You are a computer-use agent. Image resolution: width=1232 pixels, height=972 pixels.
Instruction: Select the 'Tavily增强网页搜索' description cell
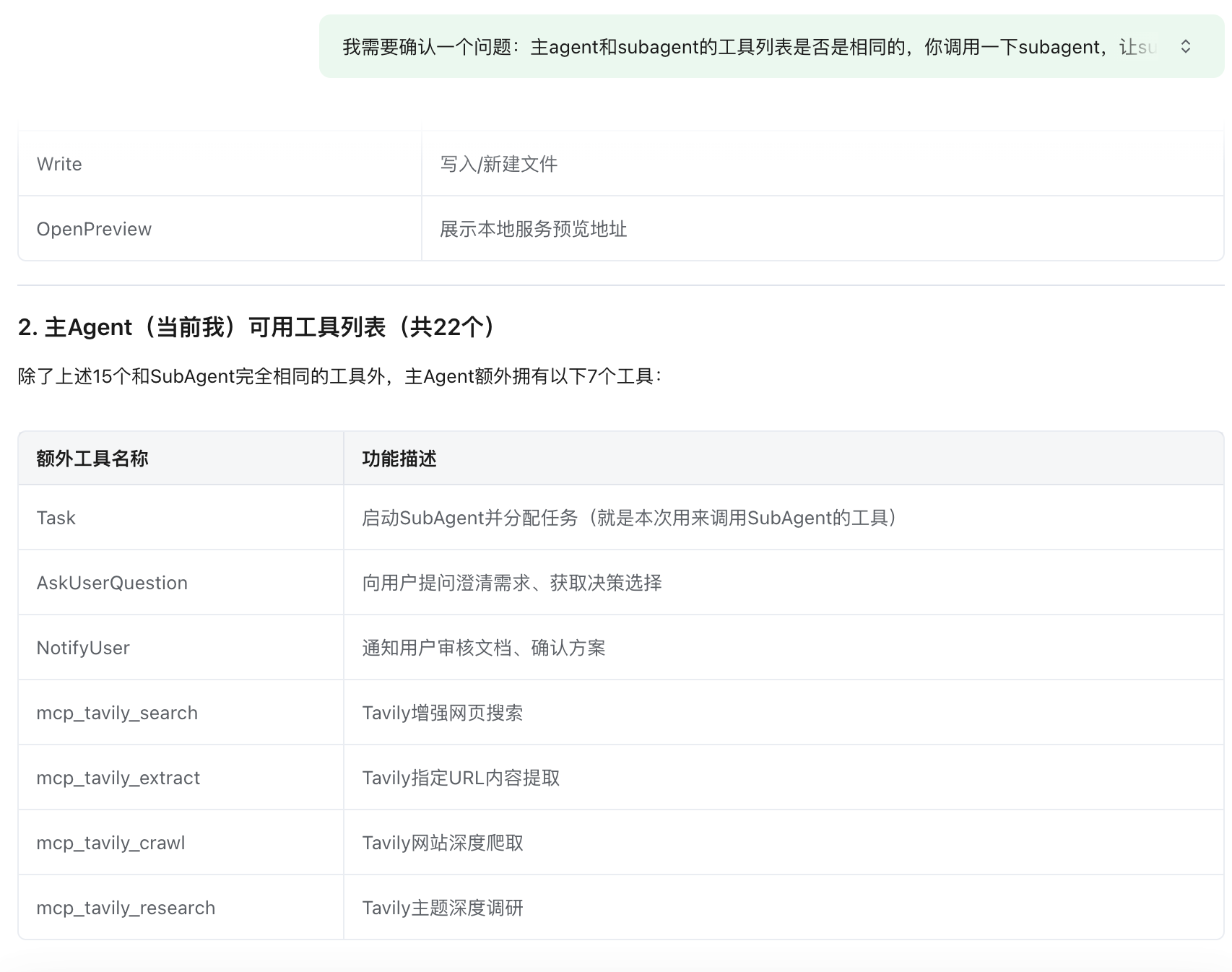pyautogui.click(x=784, y=713)
